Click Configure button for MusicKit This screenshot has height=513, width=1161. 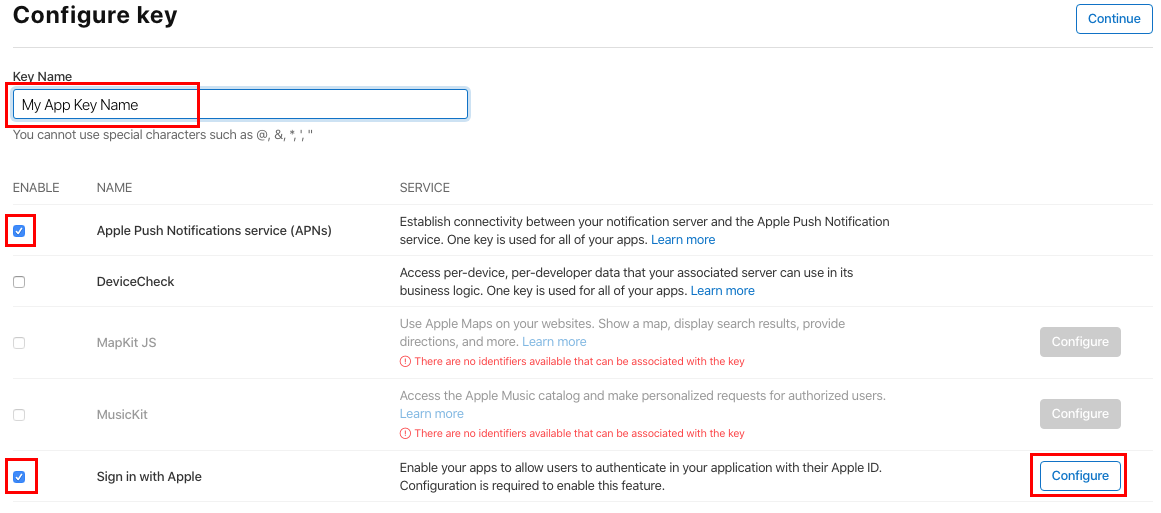pyautogui.click(x=1080, y=414)
